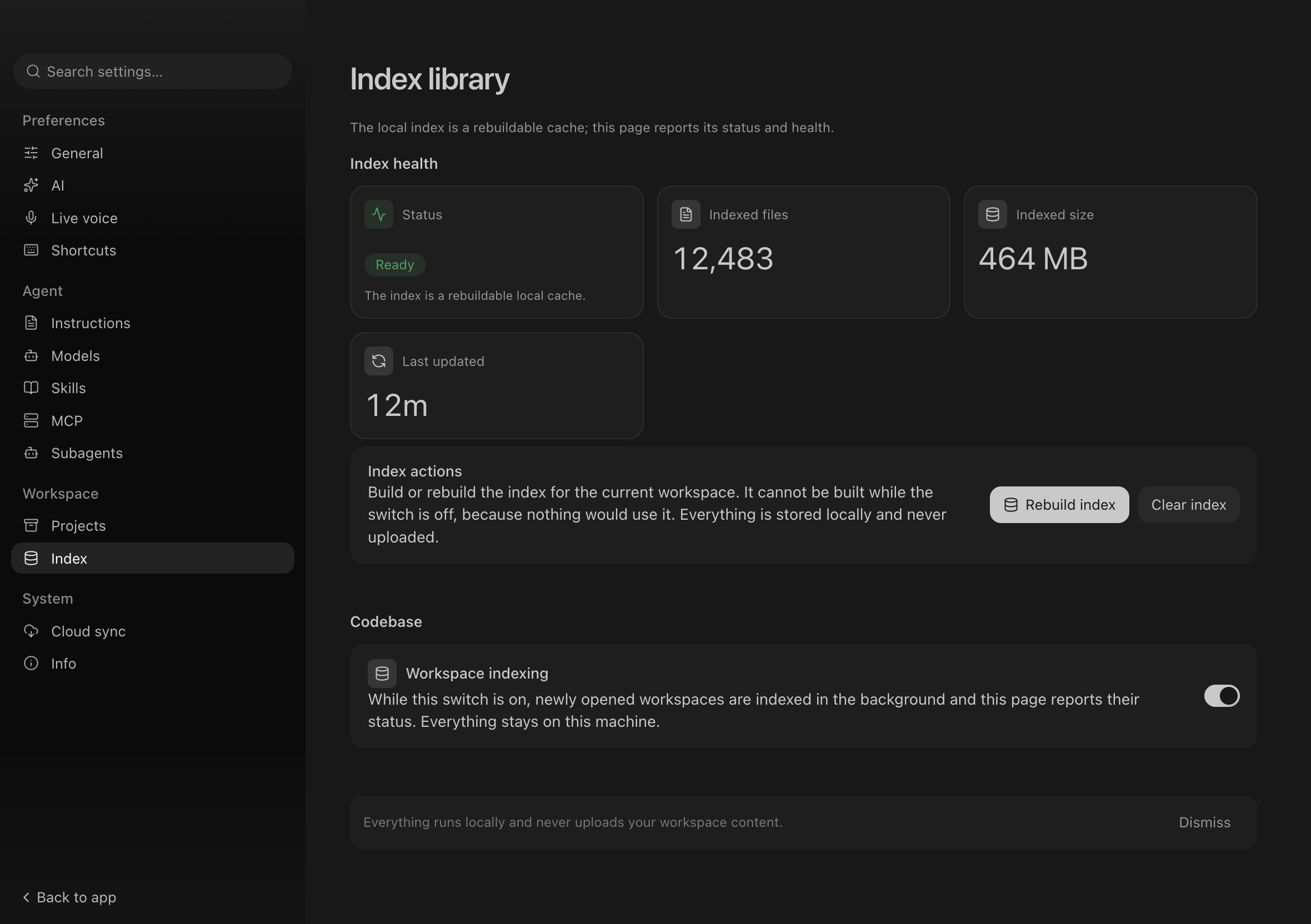Open Cloud sync settings
The height and width of the screenshot is (924, 1311).
[152, 631]
